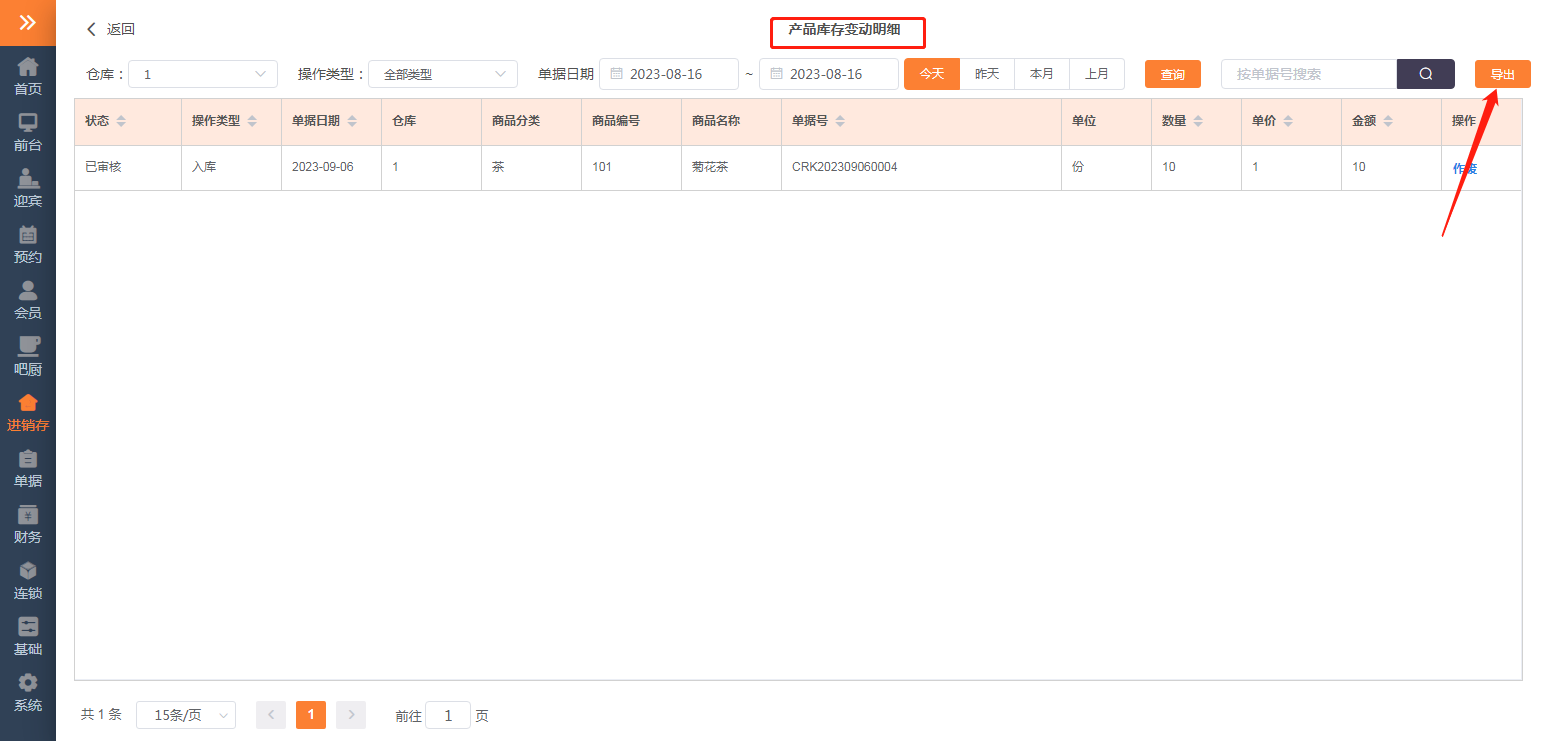This screenshot has height=741, width=1541.
Task: Open 迎宾 reception in sidebar
Action: pos(28,189)
